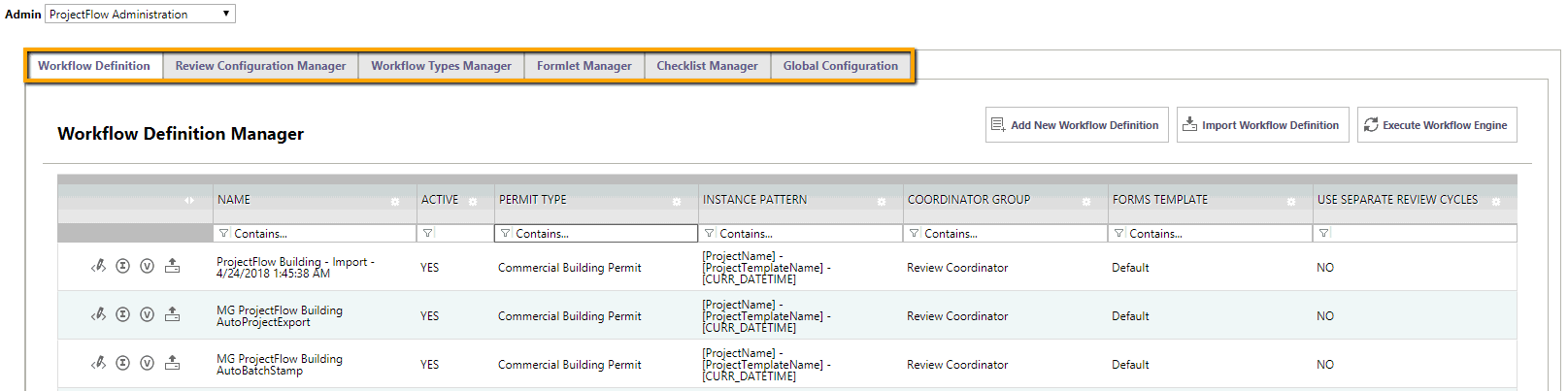1568x391 pixels.
Task: Open COORDINATOR GROUP column settings gear
Action: pos(1086,202)
